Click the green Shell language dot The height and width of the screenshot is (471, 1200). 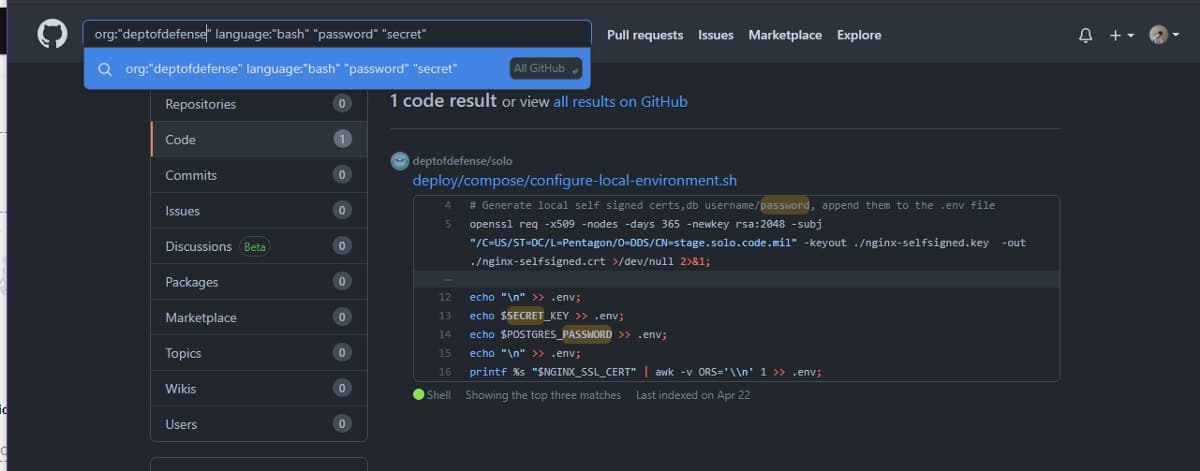tap(419, 395)
